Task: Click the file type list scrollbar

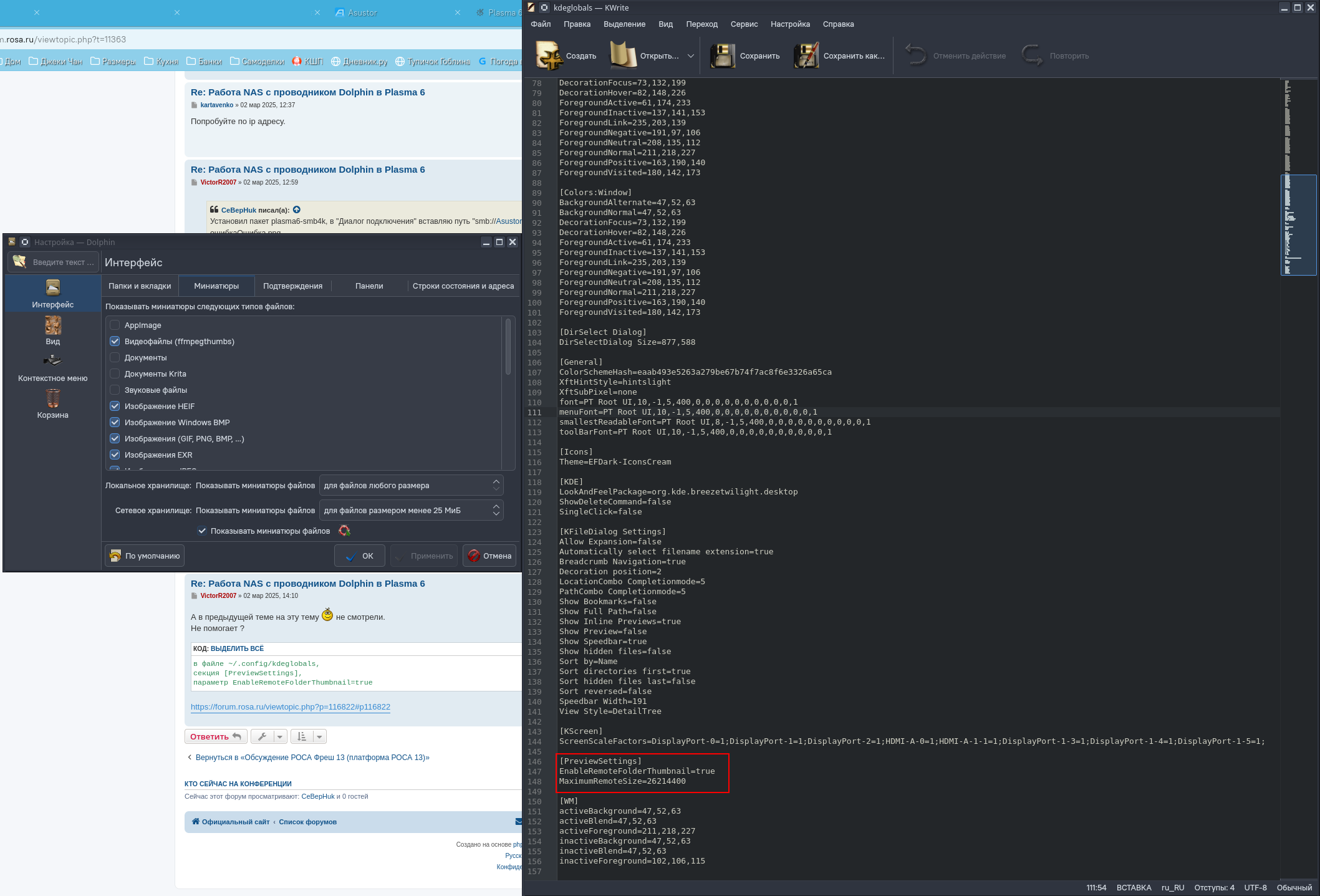Action: coord(508,346)
